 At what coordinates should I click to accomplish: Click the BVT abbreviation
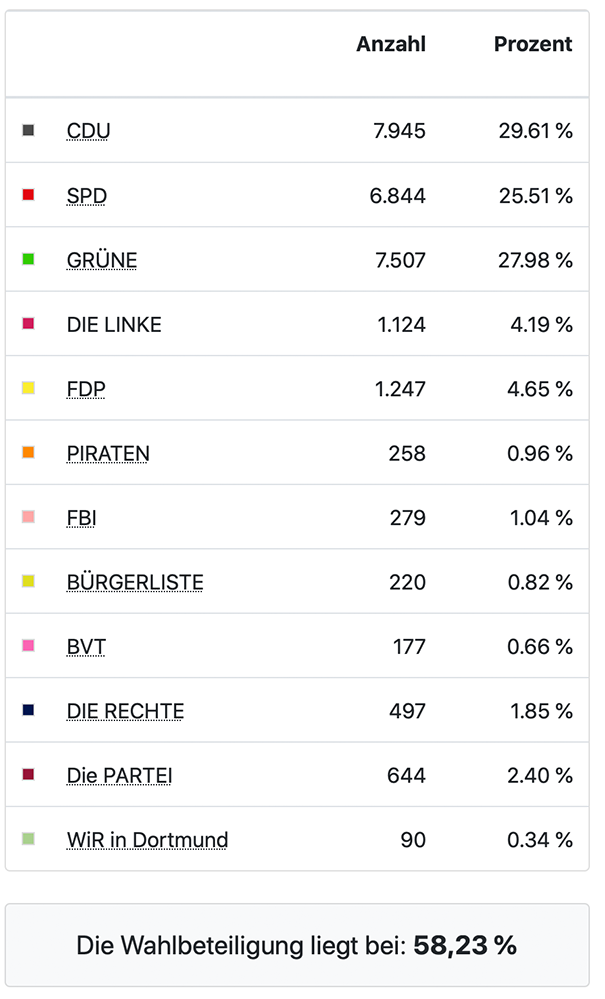coord(86,646)
